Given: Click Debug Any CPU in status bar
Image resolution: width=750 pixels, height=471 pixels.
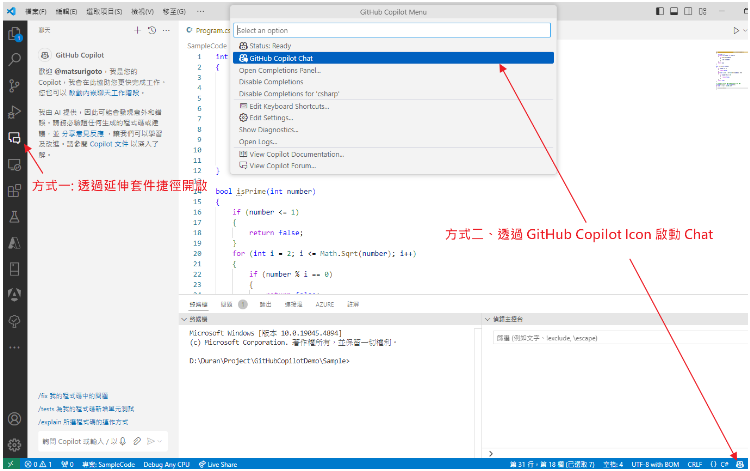Looking at the screenshot, I should pyautogui.click(x=166, y=464).
